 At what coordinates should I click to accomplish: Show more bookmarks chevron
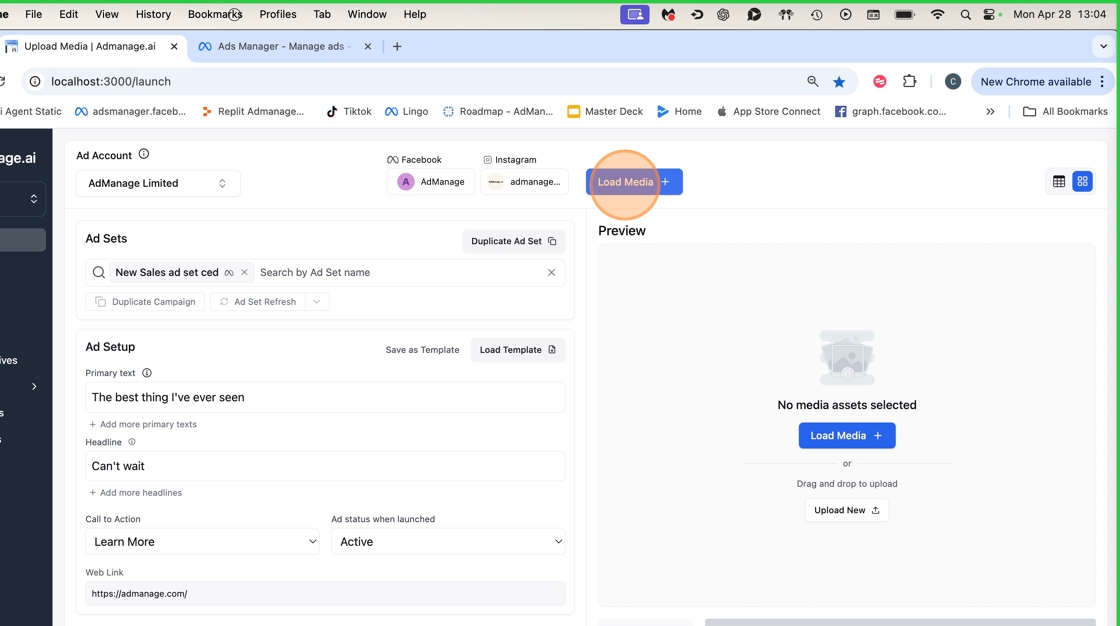point(990,111)
